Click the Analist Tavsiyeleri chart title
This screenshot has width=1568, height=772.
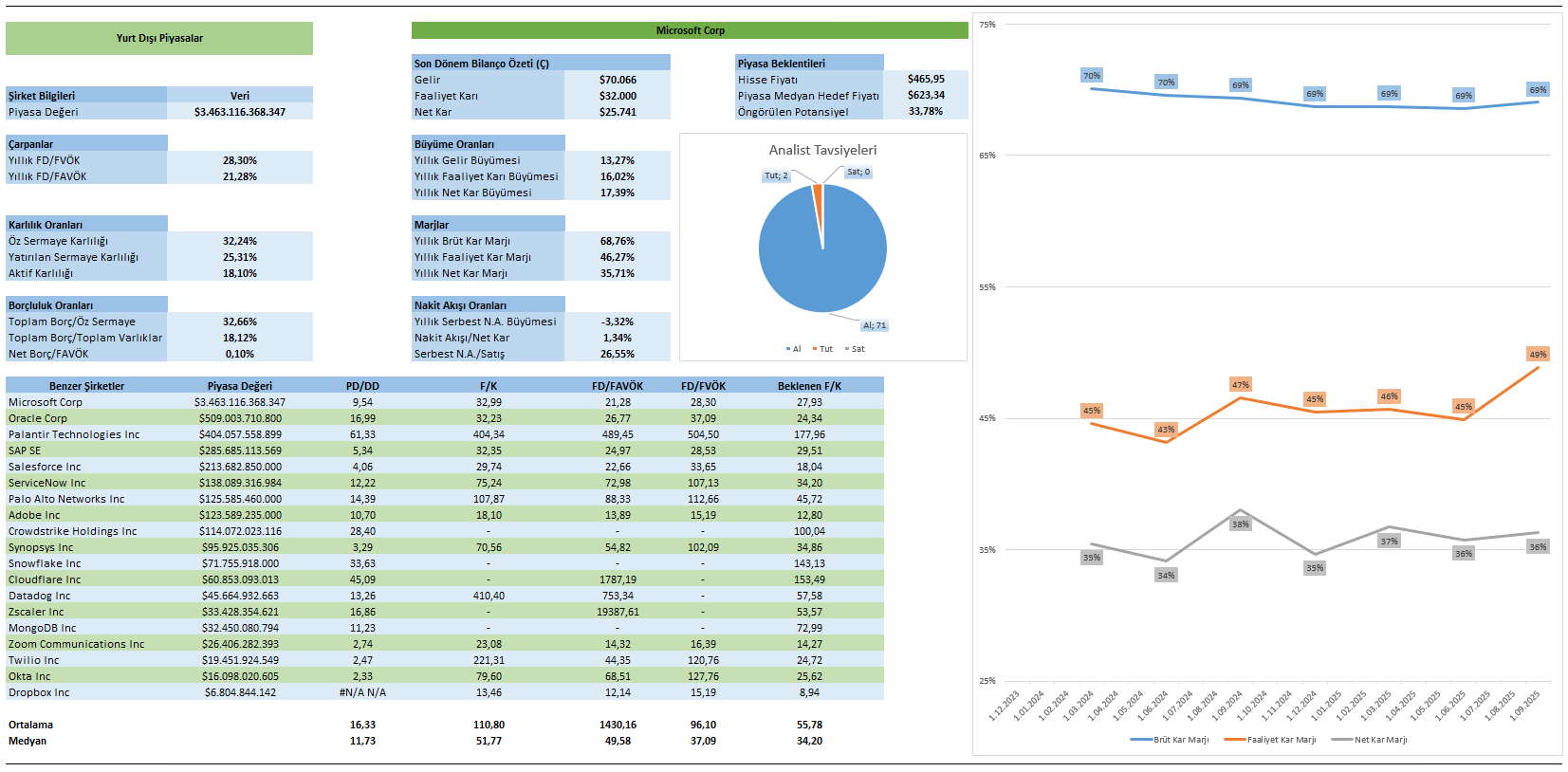point(822,150)
